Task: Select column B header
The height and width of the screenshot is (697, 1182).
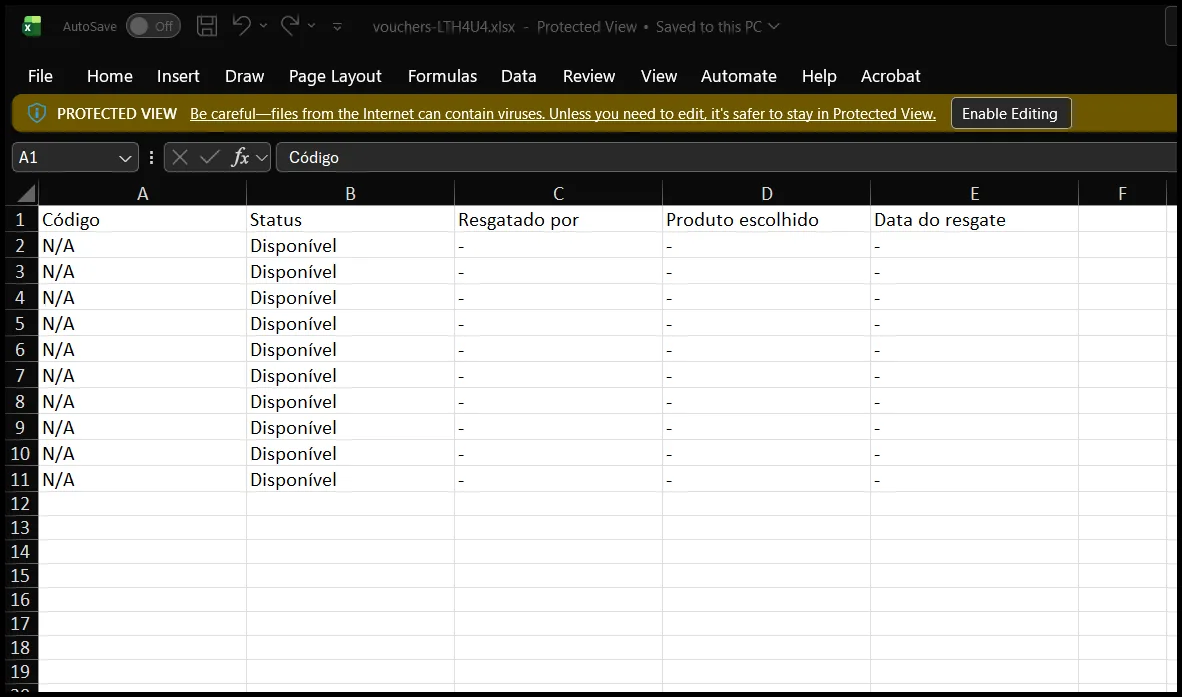Action: point(351,194)
